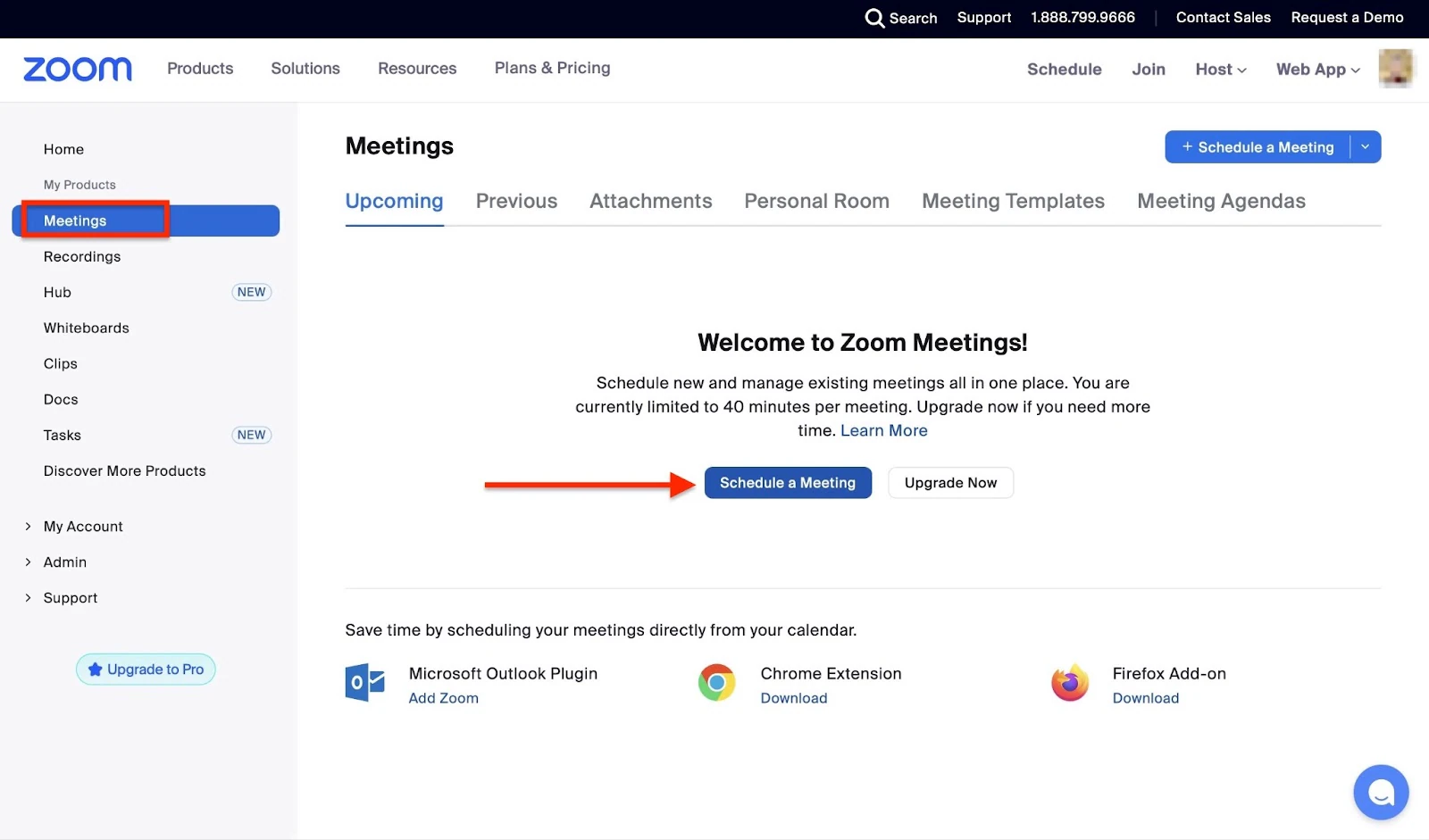This screenshot has width=1429, height=840.
Task: Open the Products menu
Action: [200, 69]
